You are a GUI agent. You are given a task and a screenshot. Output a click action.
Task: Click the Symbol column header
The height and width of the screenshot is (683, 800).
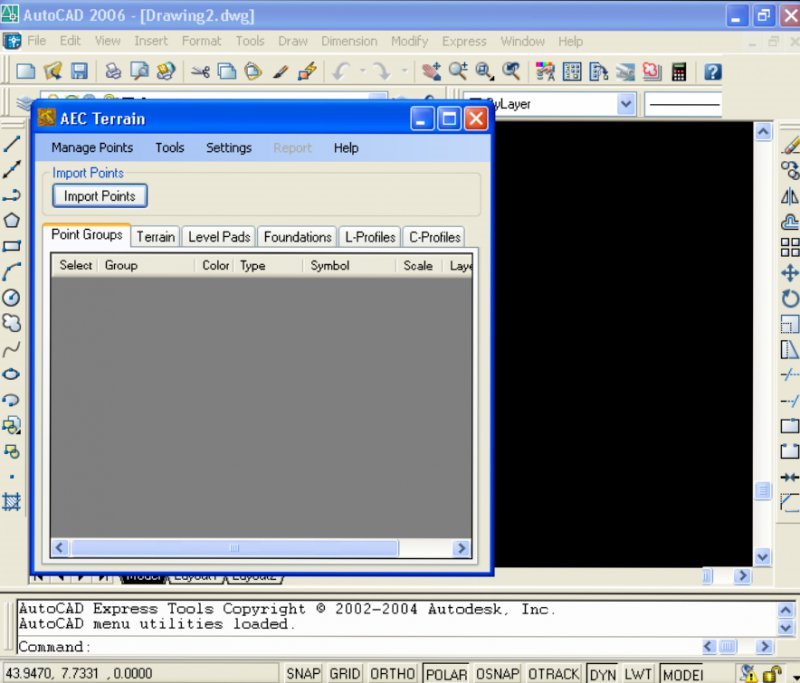pos(349,265)
